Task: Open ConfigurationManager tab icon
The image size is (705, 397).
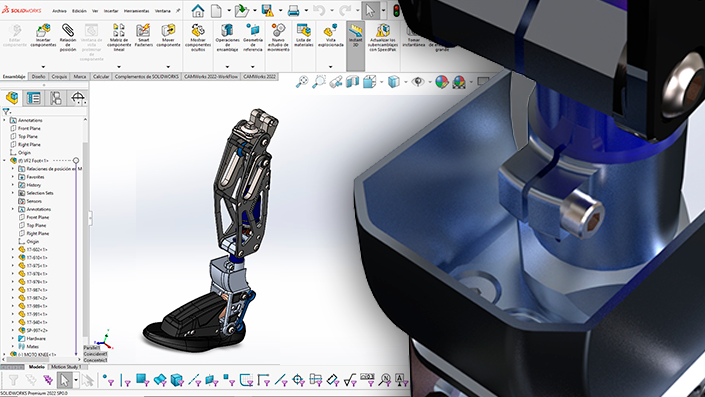Action: pyautogui.click(x=56, y=98)
